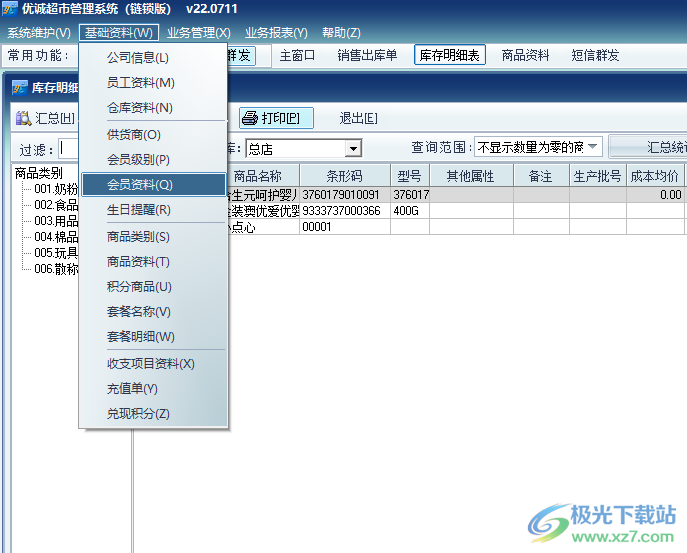Select 套餐明细(W) menu entry
The width and height of the screenshot is (687, 553).
click(x=153, y=337)
